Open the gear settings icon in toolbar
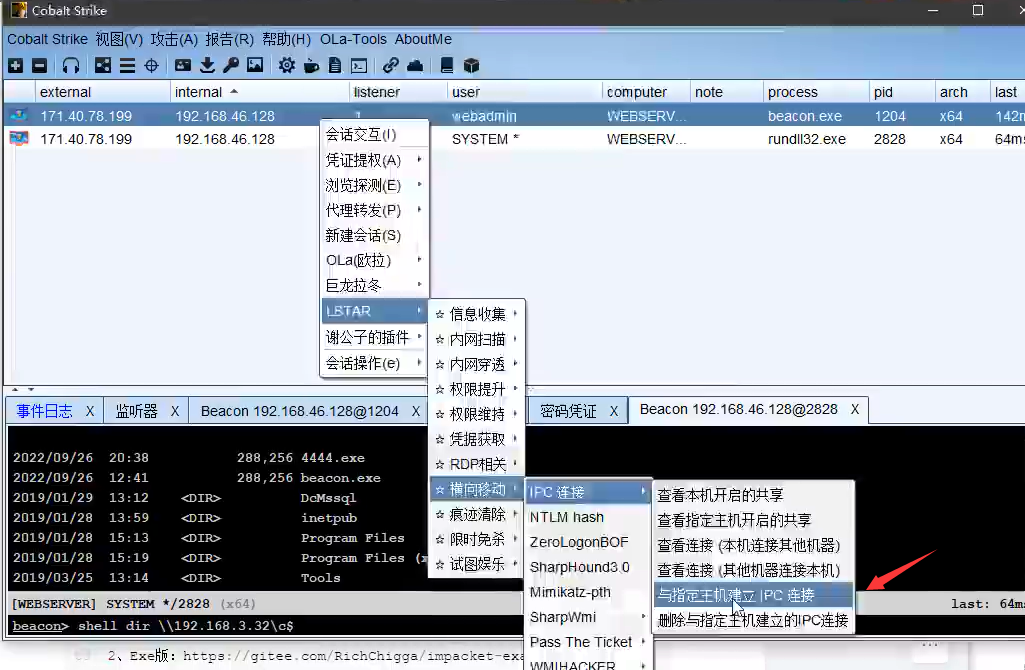 click(x=287, y=66)
